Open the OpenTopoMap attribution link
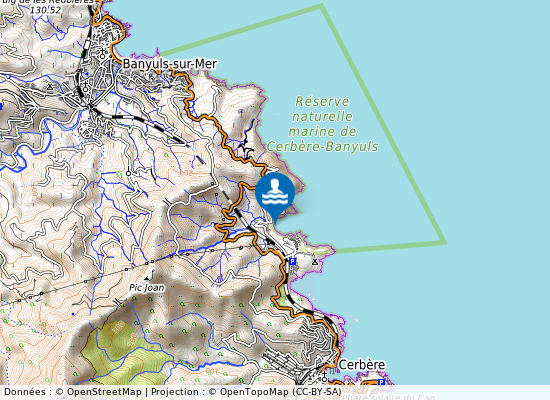Image resolution: width=550 pixels, height=400 pixels. pos(254,392)
